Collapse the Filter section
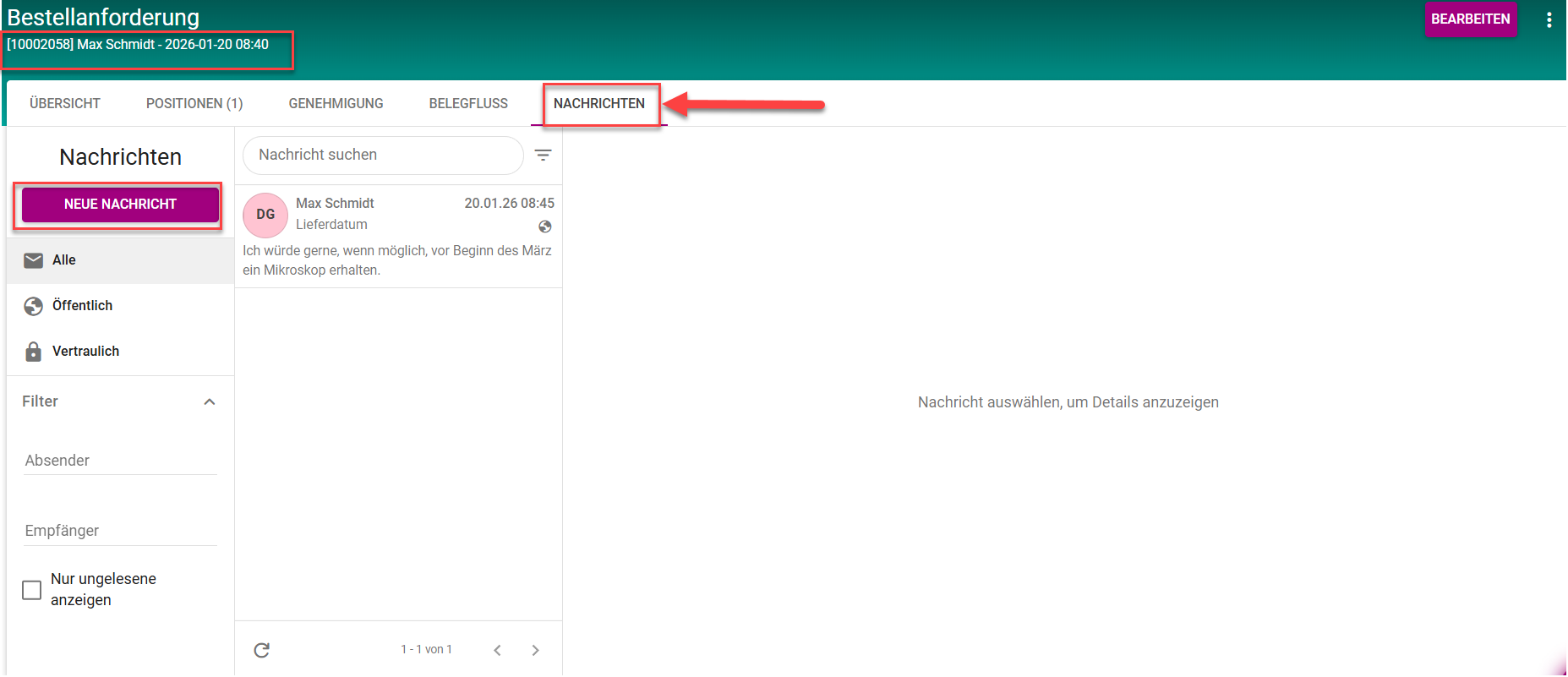The image size is (1568, 677). coord(210,402)
